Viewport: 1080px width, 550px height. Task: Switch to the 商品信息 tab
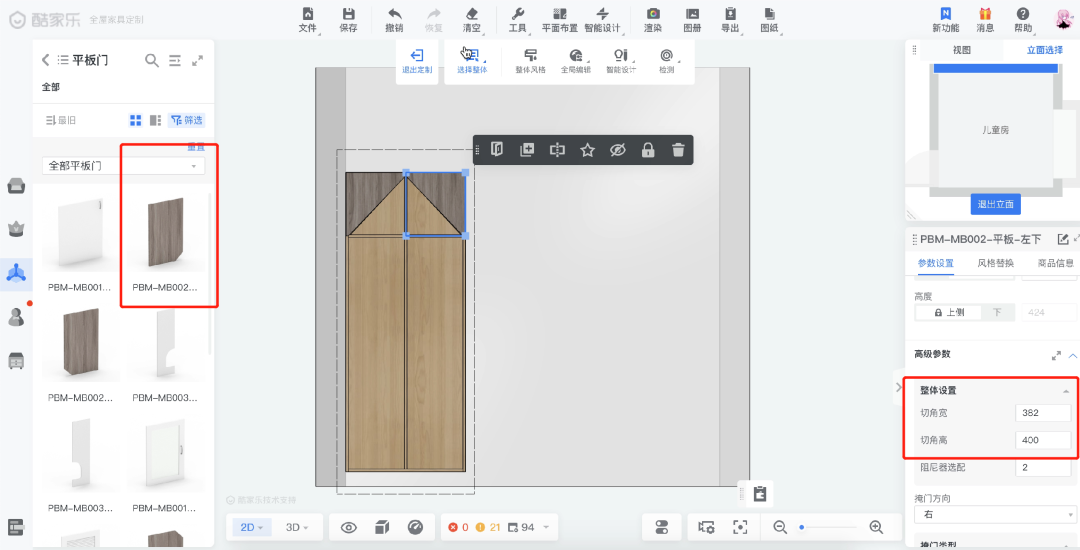click(x=1056, y=263)
